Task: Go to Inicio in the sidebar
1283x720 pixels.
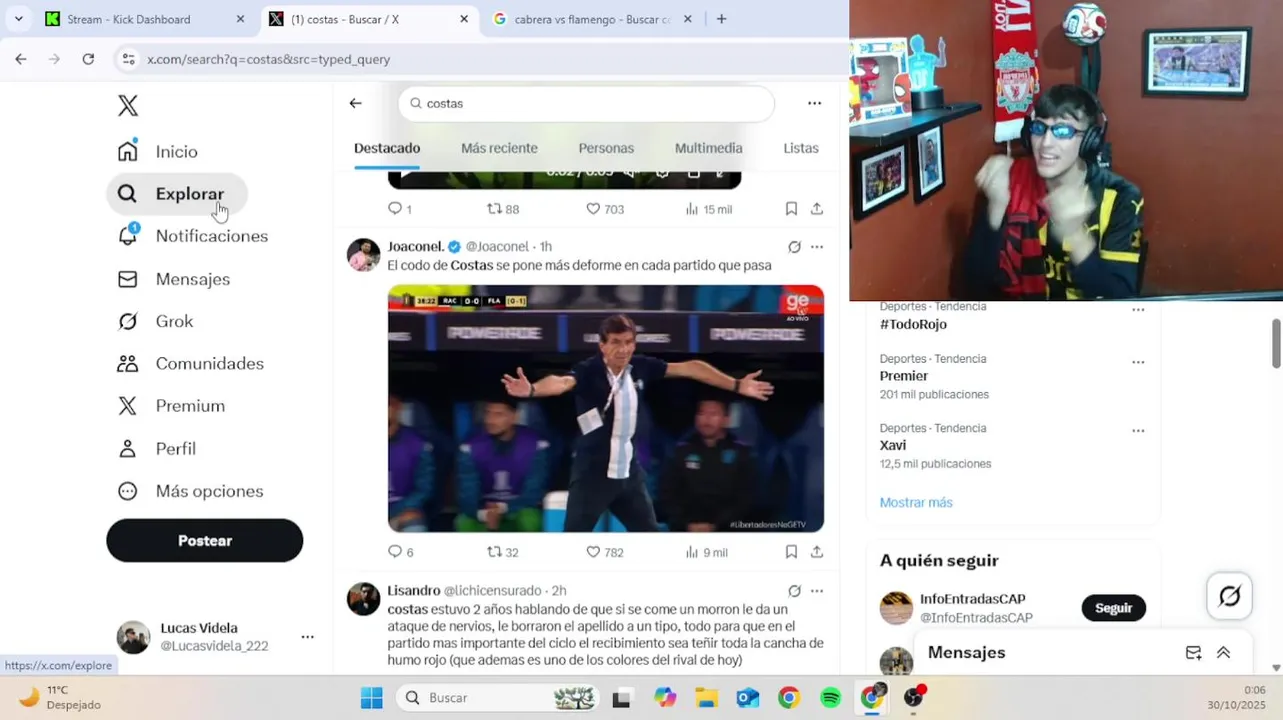Action: pyautogui.click(x=158, y=151)
